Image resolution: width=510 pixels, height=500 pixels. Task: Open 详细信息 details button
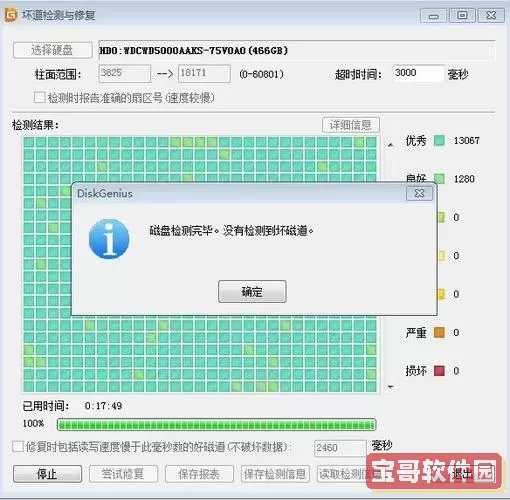[351, 125]
